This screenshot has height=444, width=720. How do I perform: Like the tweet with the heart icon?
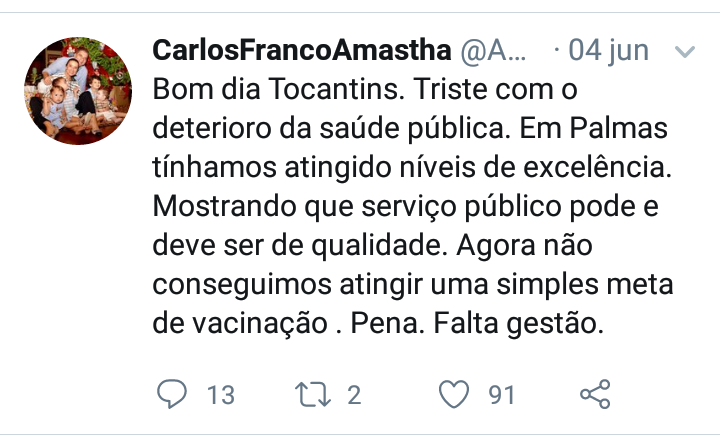click(x=455, y=394)
